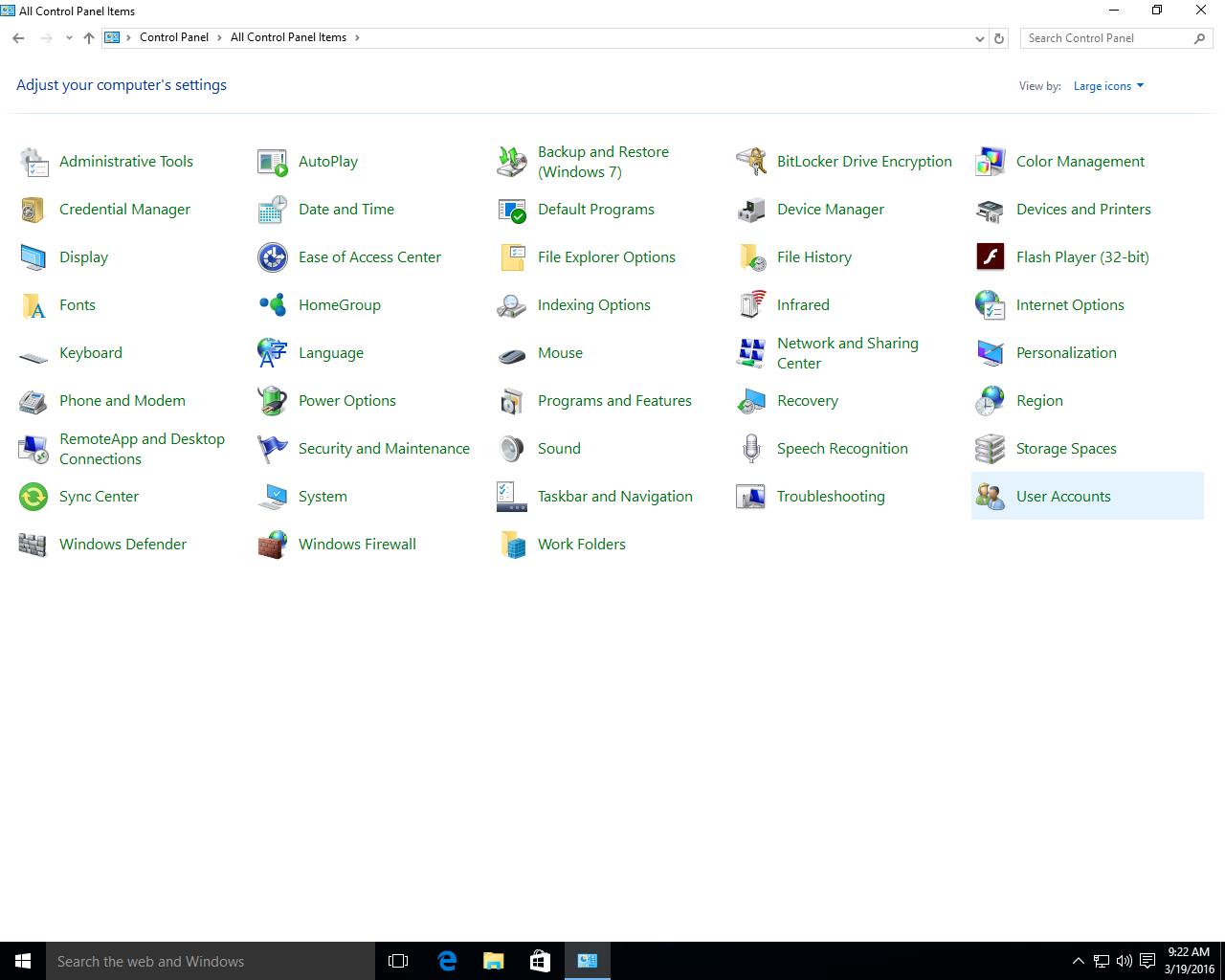Click the Troubleshooting link
This screenshot has height=980, width=1225.
(x=831, y=497)
